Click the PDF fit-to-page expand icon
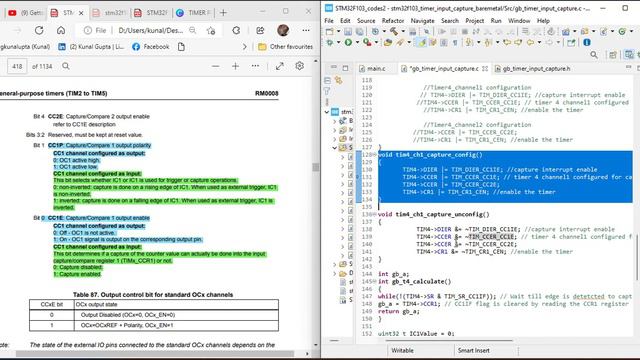The image size is (640, 360). click(280, 66)
